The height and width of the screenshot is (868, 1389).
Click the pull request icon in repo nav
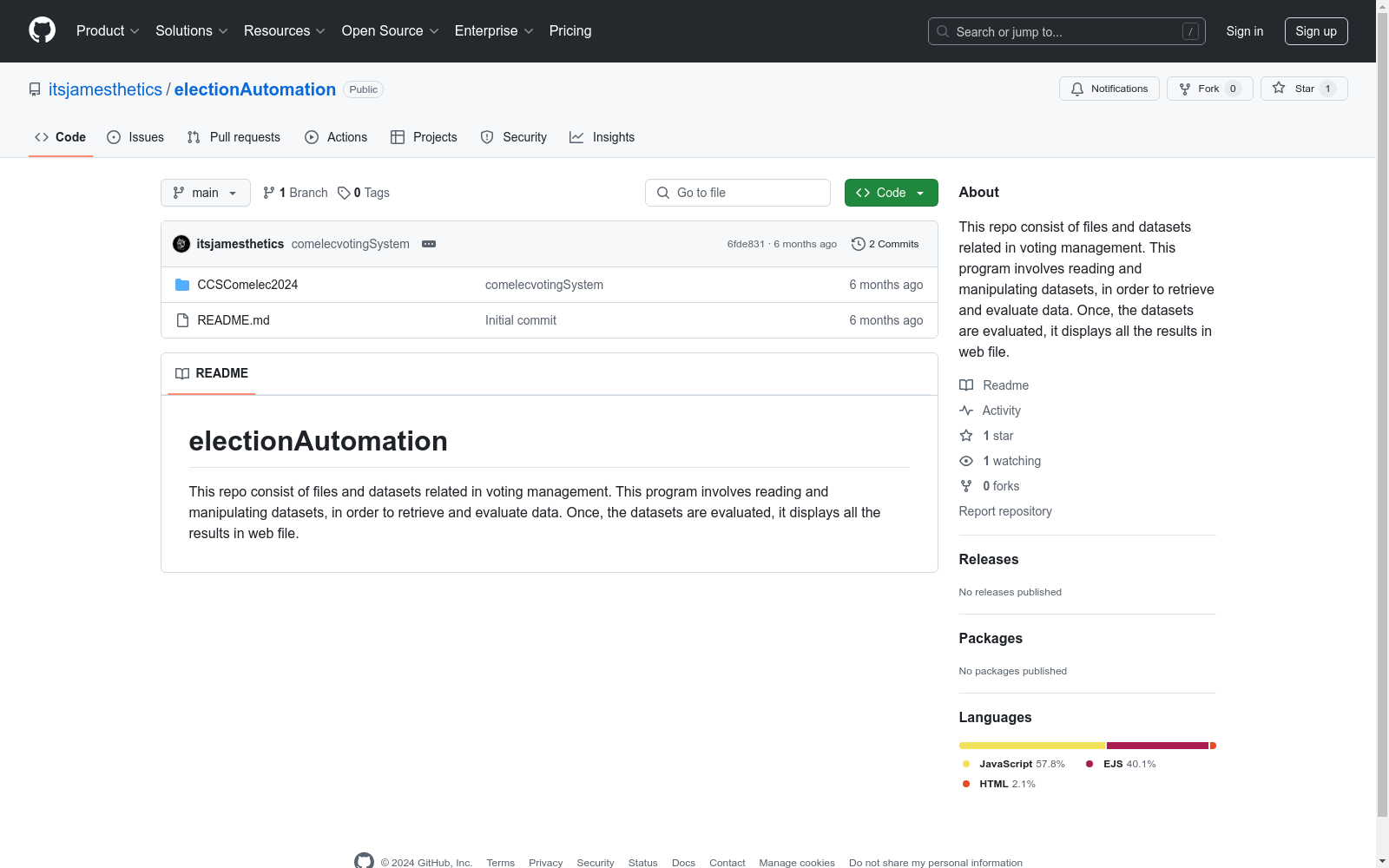194,137
